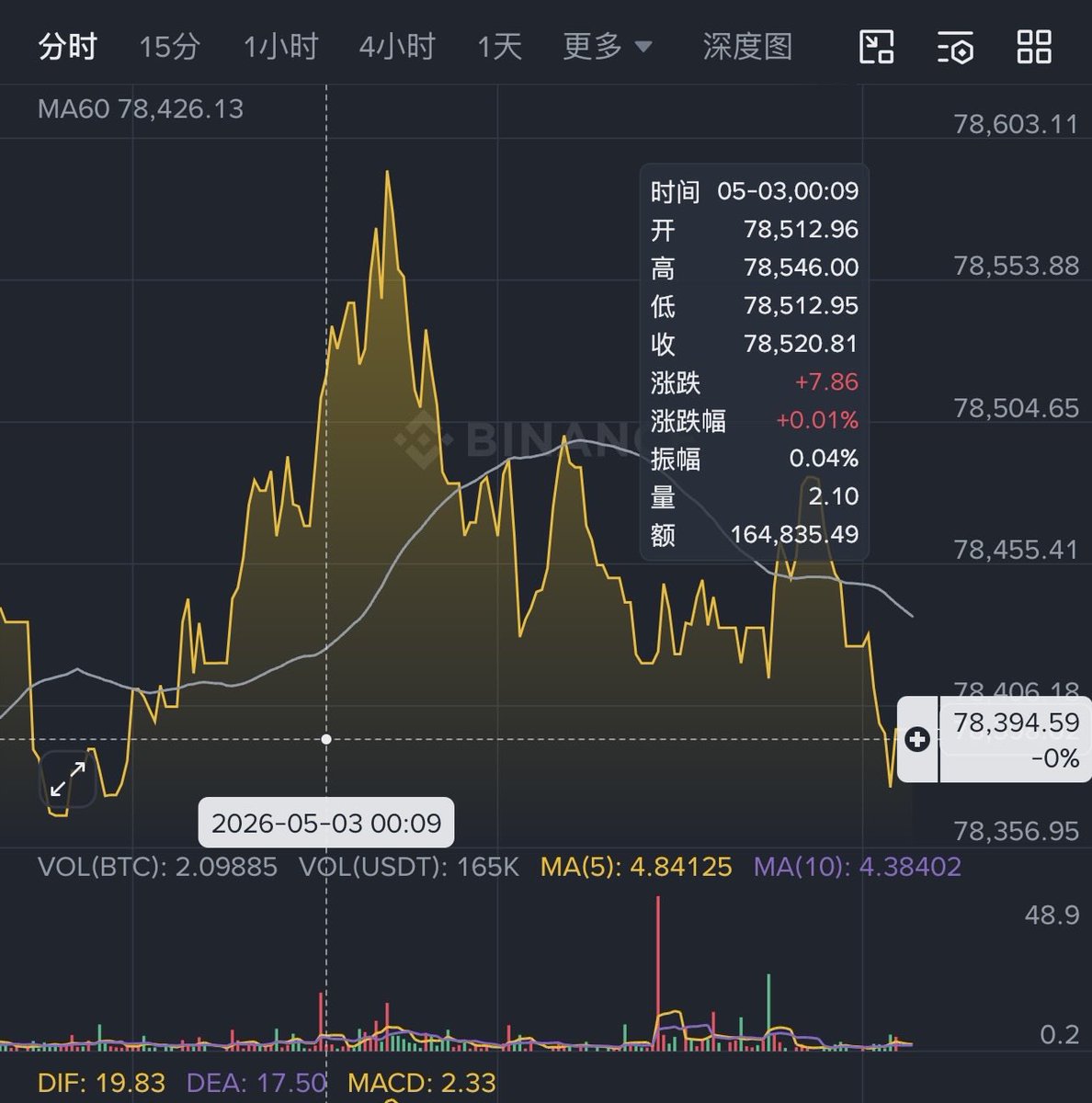Click the 时间 05-03,00:09 tooltip row
This screenshot has width=1092, height=1103.
(x=755, y=191)
